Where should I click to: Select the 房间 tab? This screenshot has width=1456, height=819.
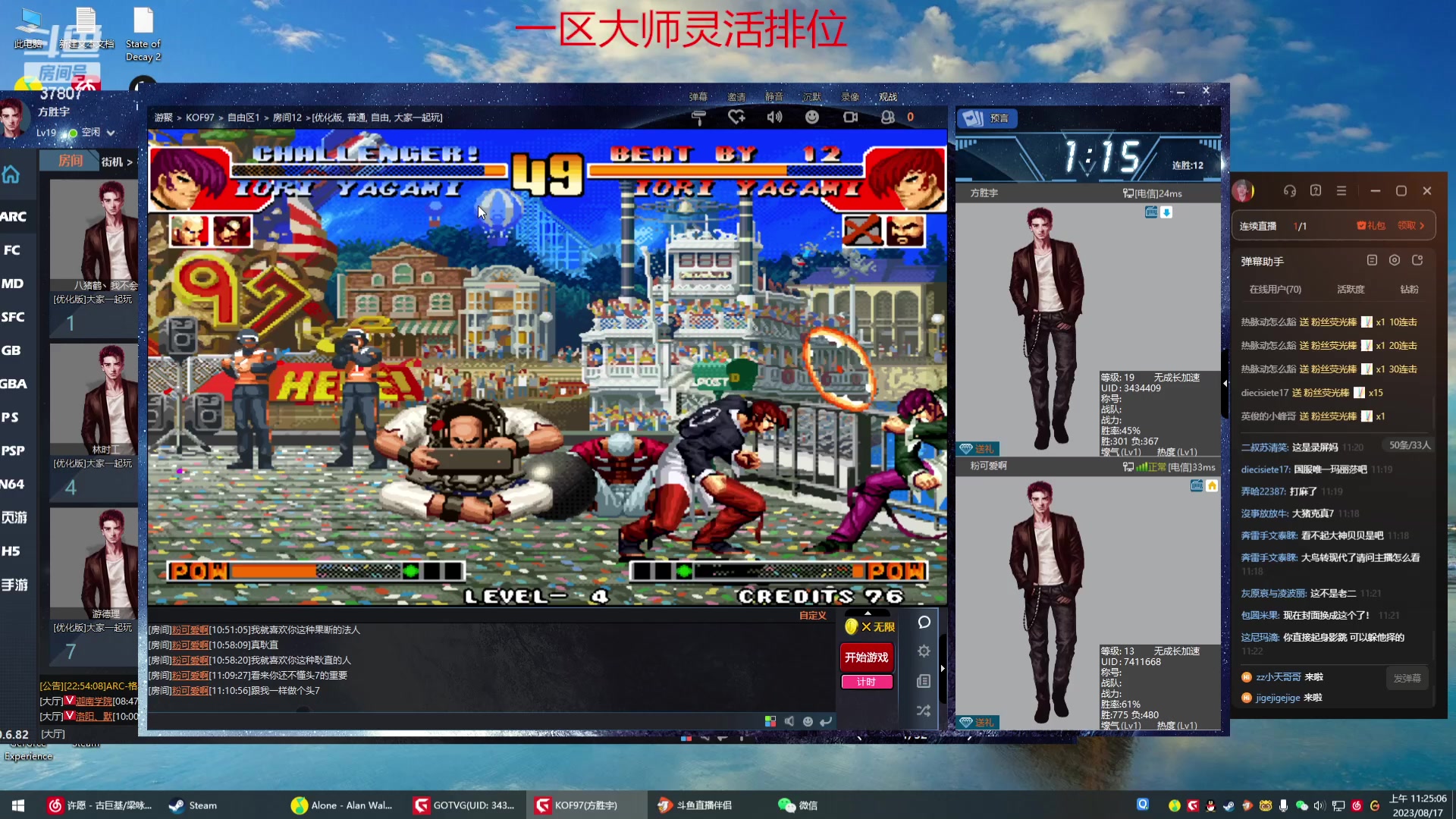[71, 161]
